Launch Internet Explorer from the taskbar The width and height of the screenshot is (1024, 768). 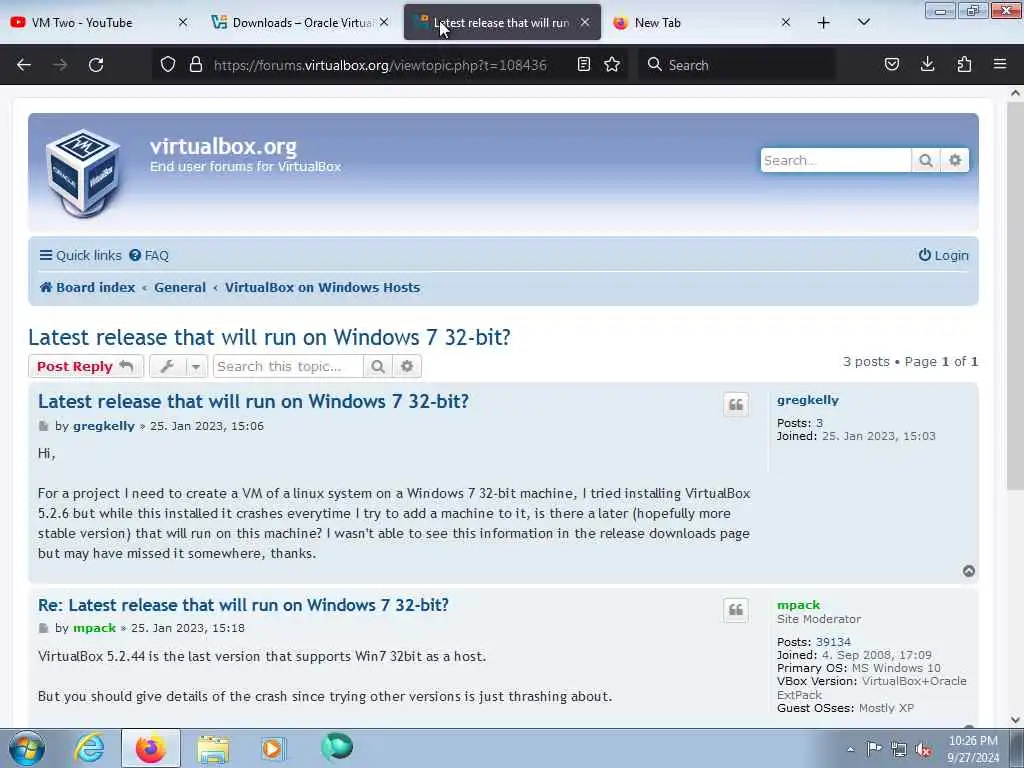click(x=89, y=748)
